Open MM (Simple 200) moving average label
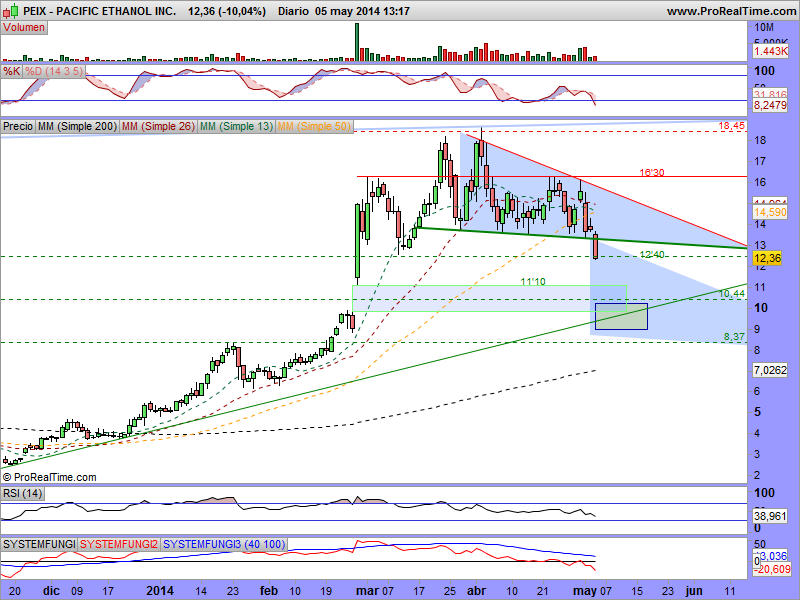The image size is (800, 600). pos(78,126)
